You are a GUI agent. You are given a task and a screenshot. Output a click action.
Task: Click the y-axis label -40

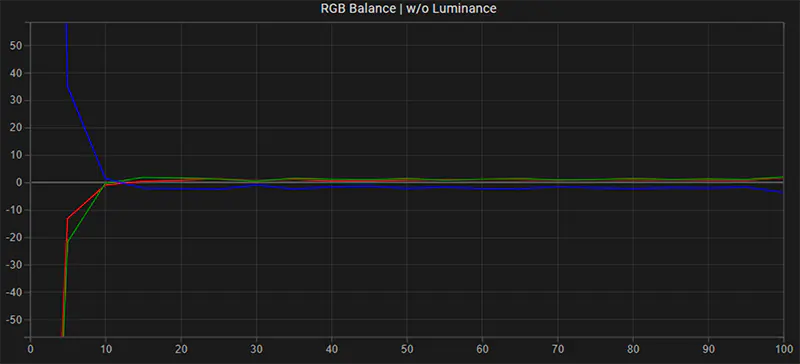pos(13,293)
